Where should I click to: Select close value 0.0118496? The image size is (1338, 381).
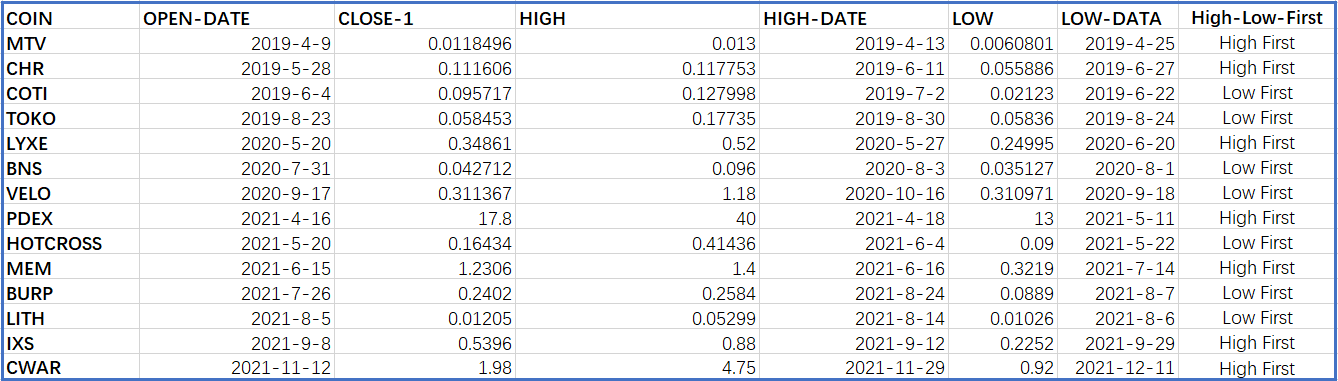pos(470,43)
